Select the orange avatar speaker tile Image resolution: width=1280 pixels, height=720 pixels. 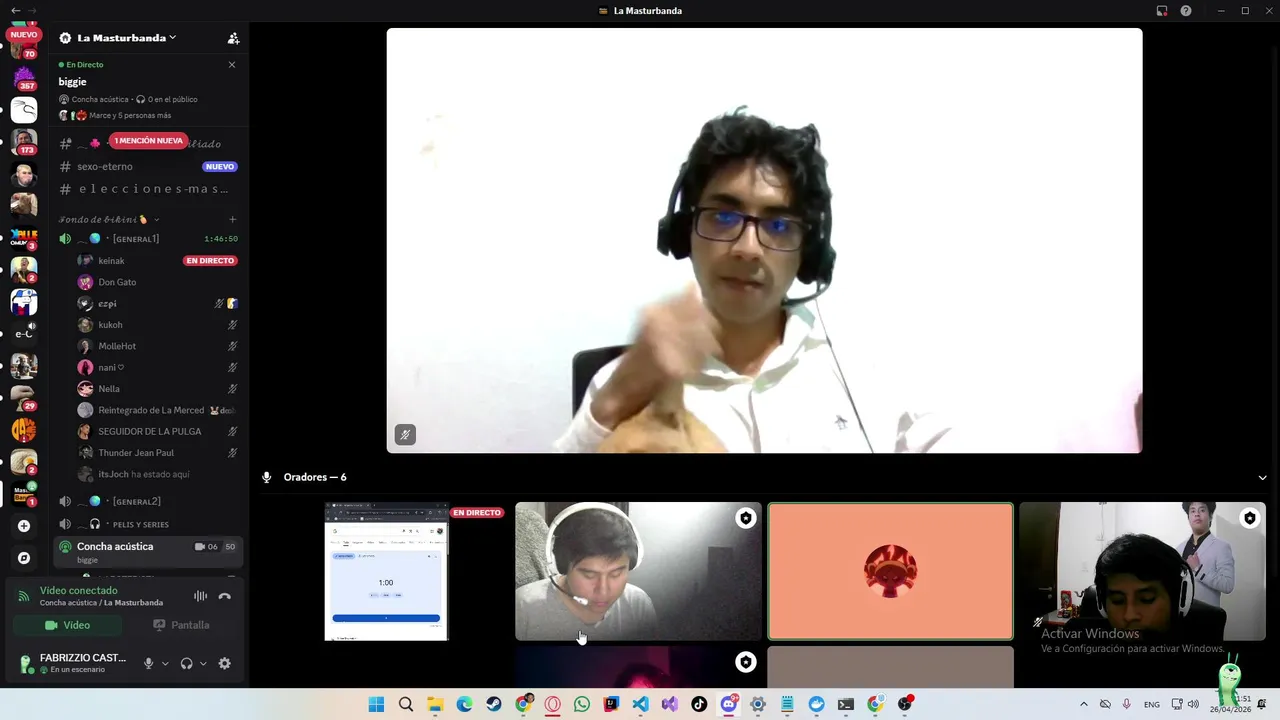coord(890,571)
